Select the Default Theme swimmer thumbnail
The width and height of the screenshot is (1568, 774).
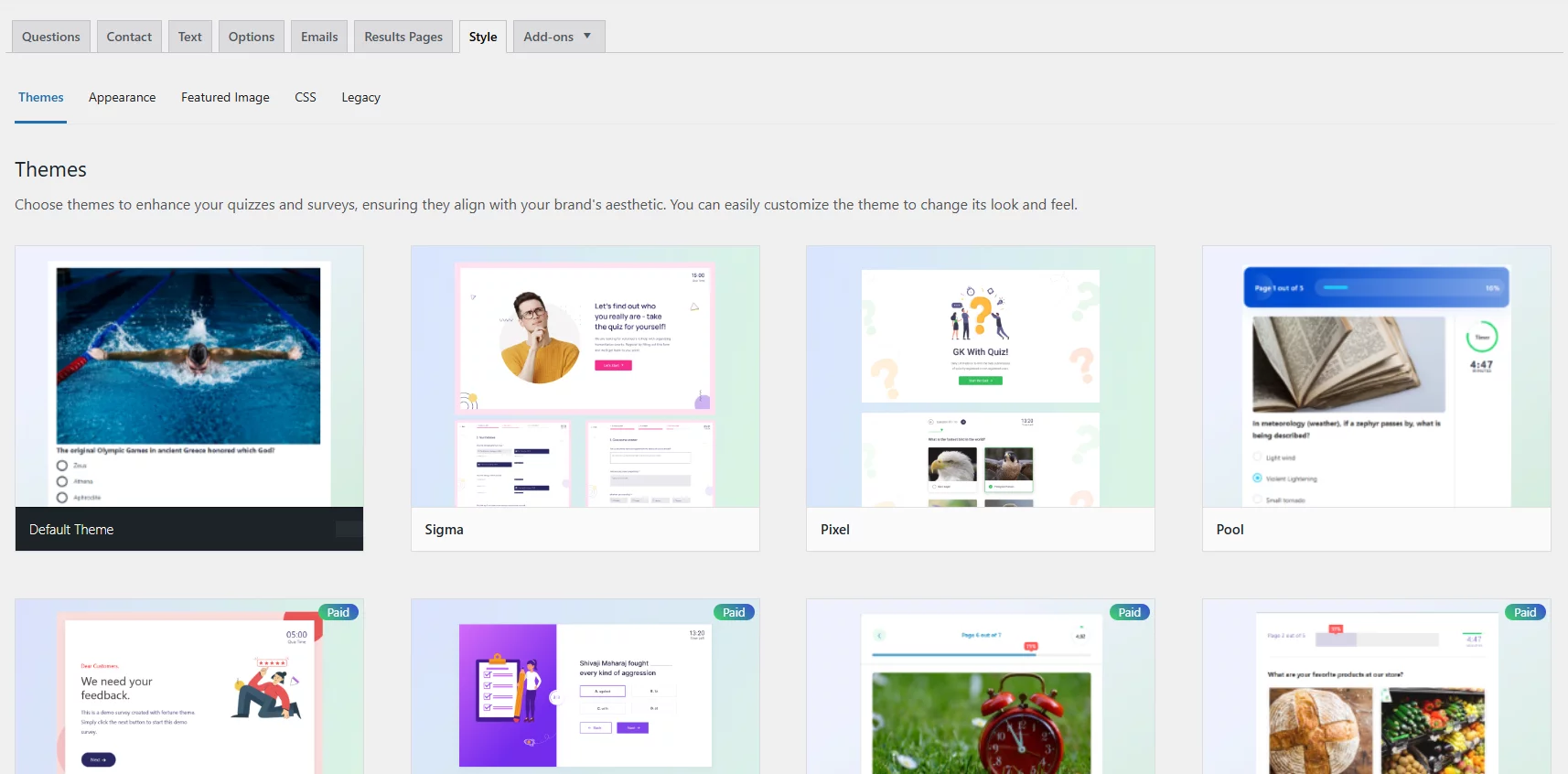189,377
